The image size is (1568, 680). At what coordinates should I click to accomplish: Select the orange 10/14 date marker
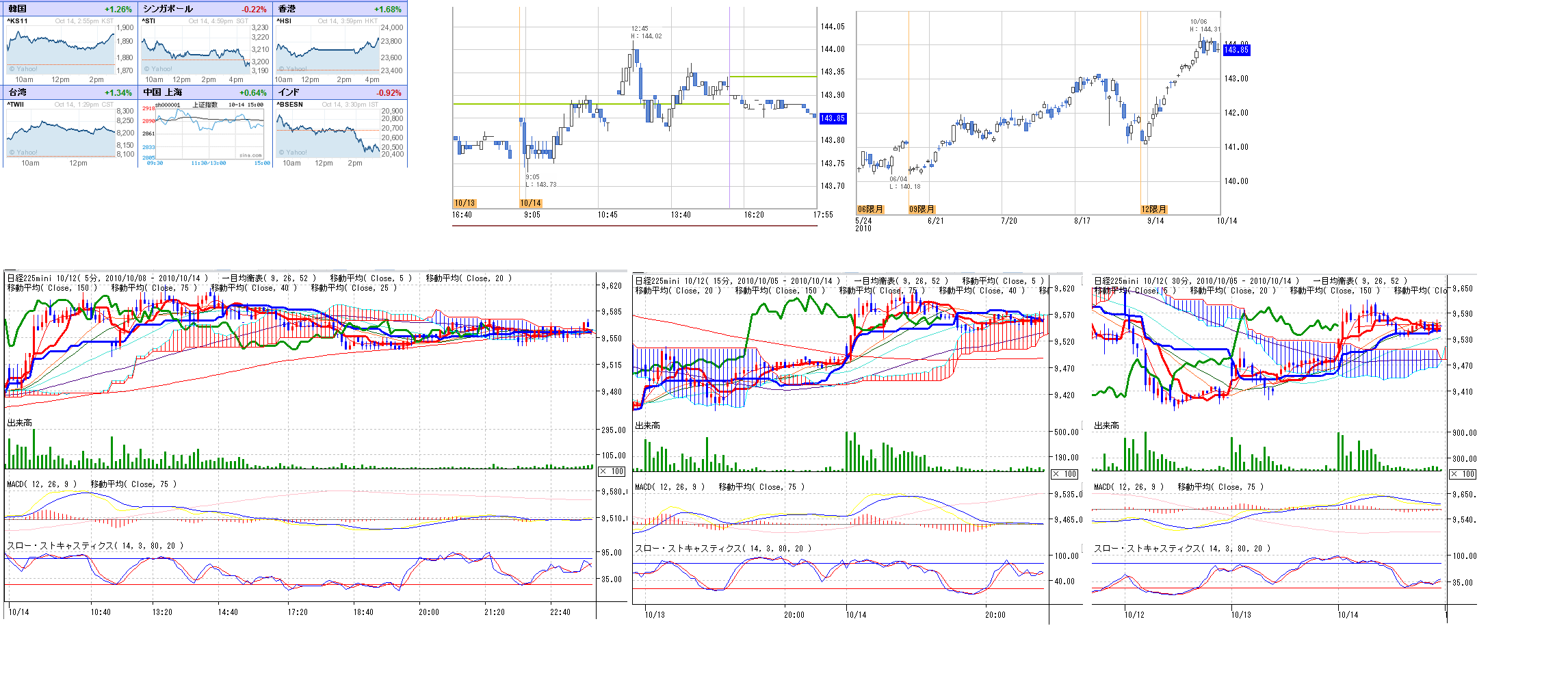(x=530, y=203)
